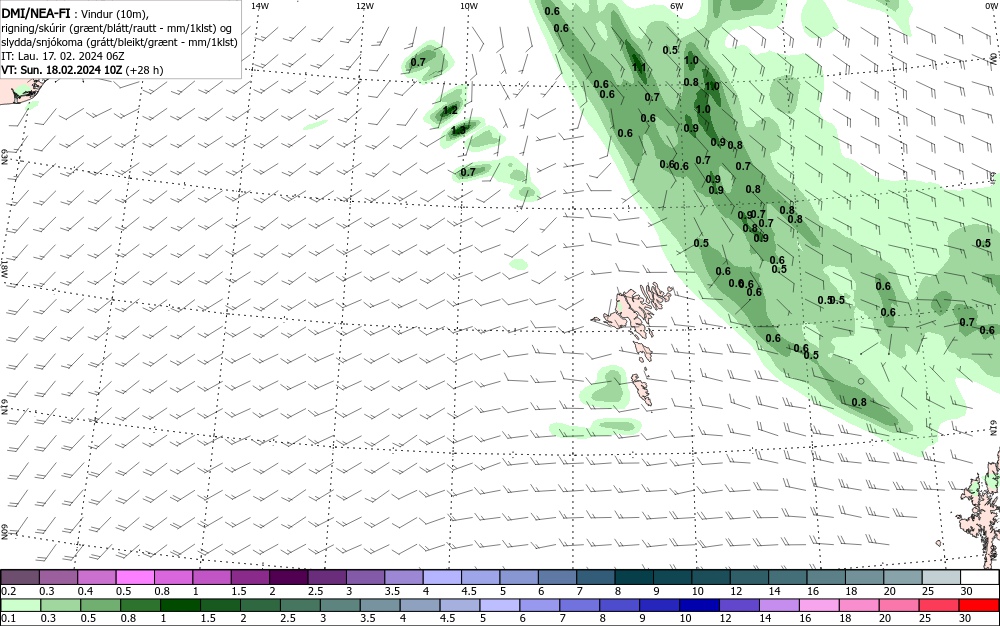1000x626 pixels.
Task: Select the bright pink 0.5 swatch in upper scale
Action: (x=135, y=577)
